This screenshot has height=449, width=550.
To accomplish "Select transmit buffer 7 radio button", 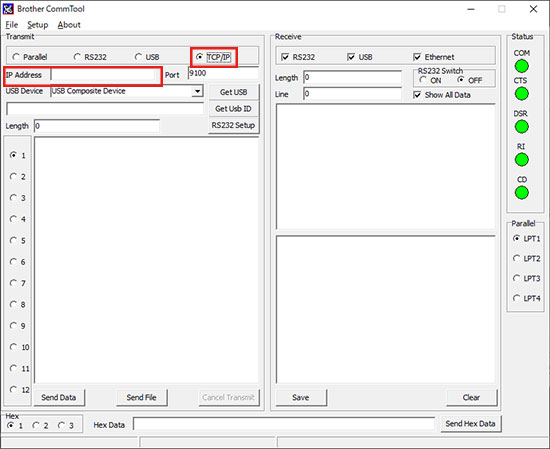I will point(13,283).
